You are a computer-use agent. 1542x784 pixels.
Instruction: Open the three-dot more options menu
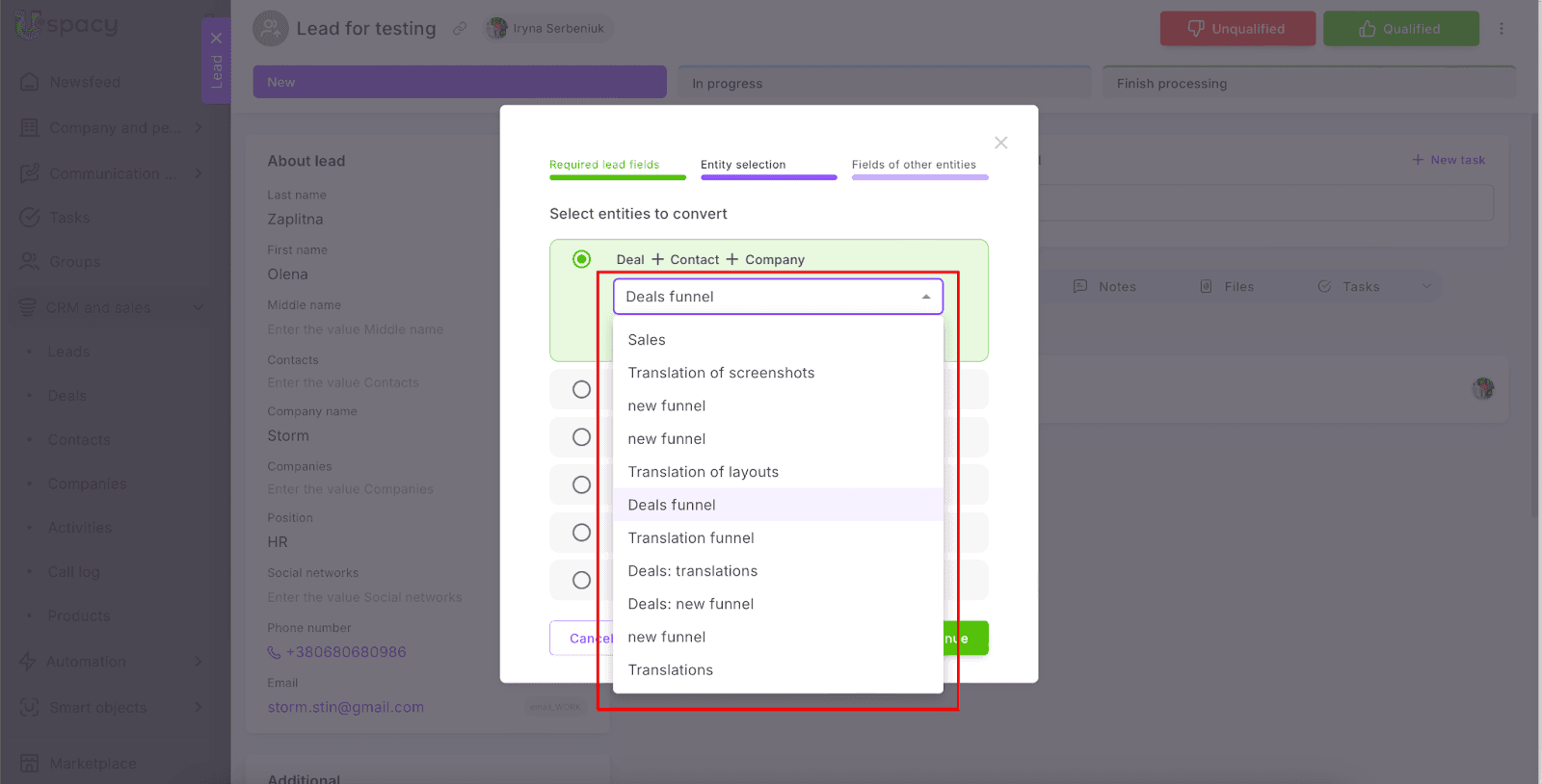1501,29
